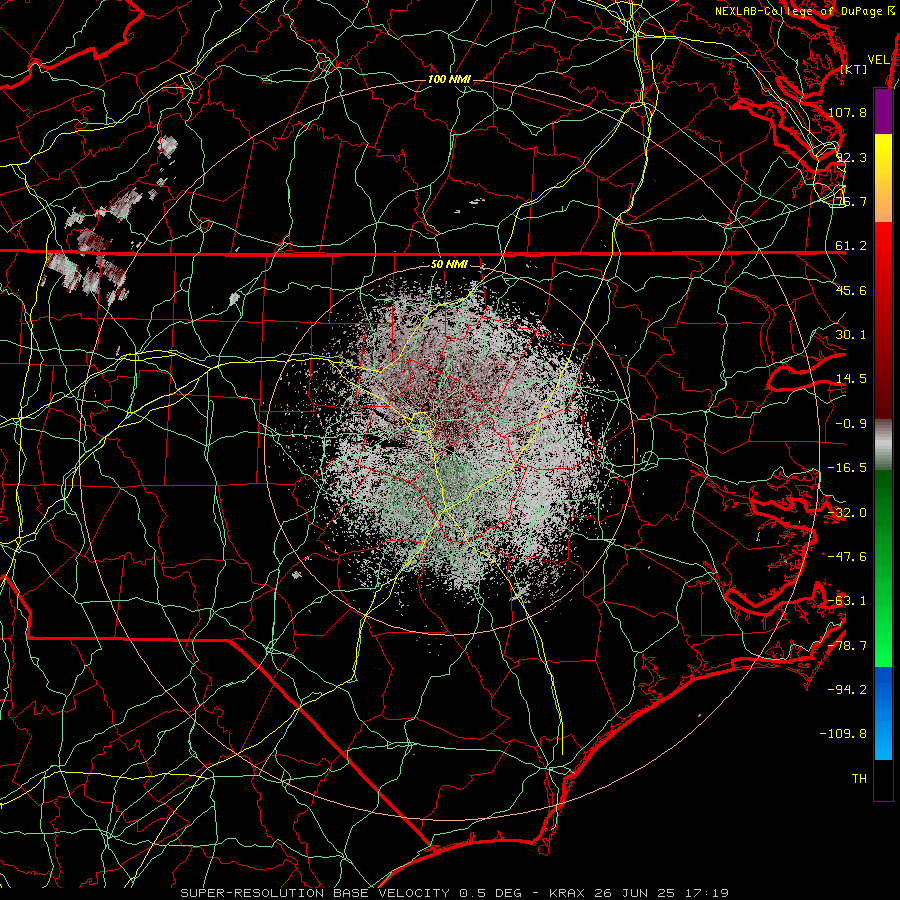This screenshot has width=900, height=900.
Task: Click the NEXLAB-College of DuPage watermark text
Action: tap(806, 11)
